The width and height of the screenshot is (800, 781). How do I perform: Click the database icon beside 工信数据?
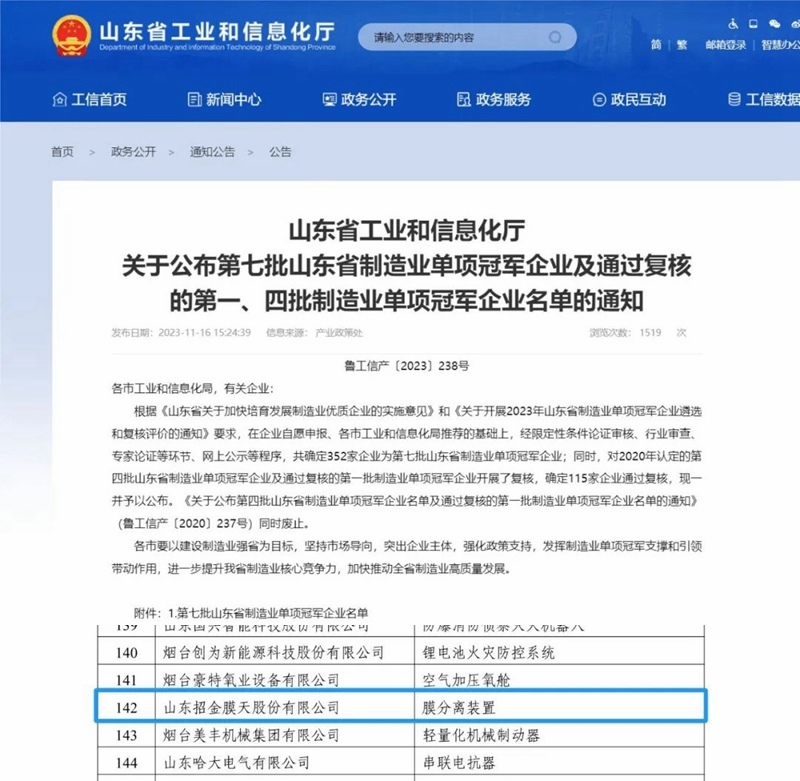click(734, 99)
